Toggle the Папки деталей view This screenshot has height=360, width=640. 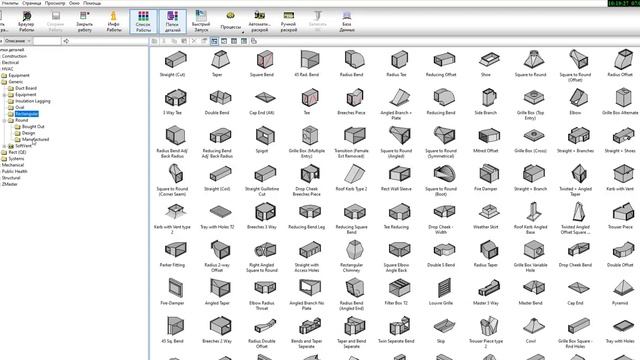pyautogui.click(x=173, y=21)
